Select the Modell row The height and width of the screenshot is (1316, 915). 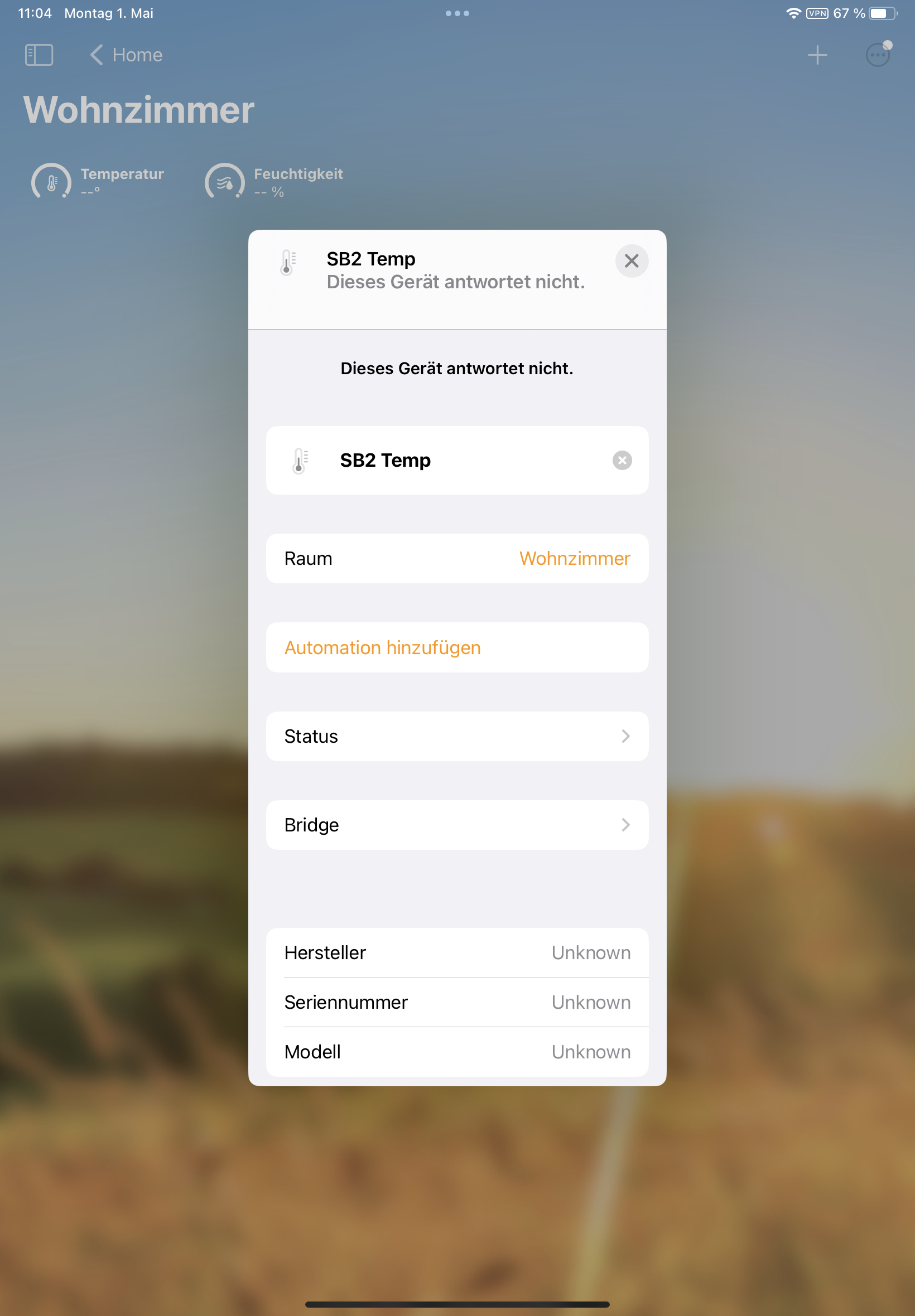[457, 1052]
